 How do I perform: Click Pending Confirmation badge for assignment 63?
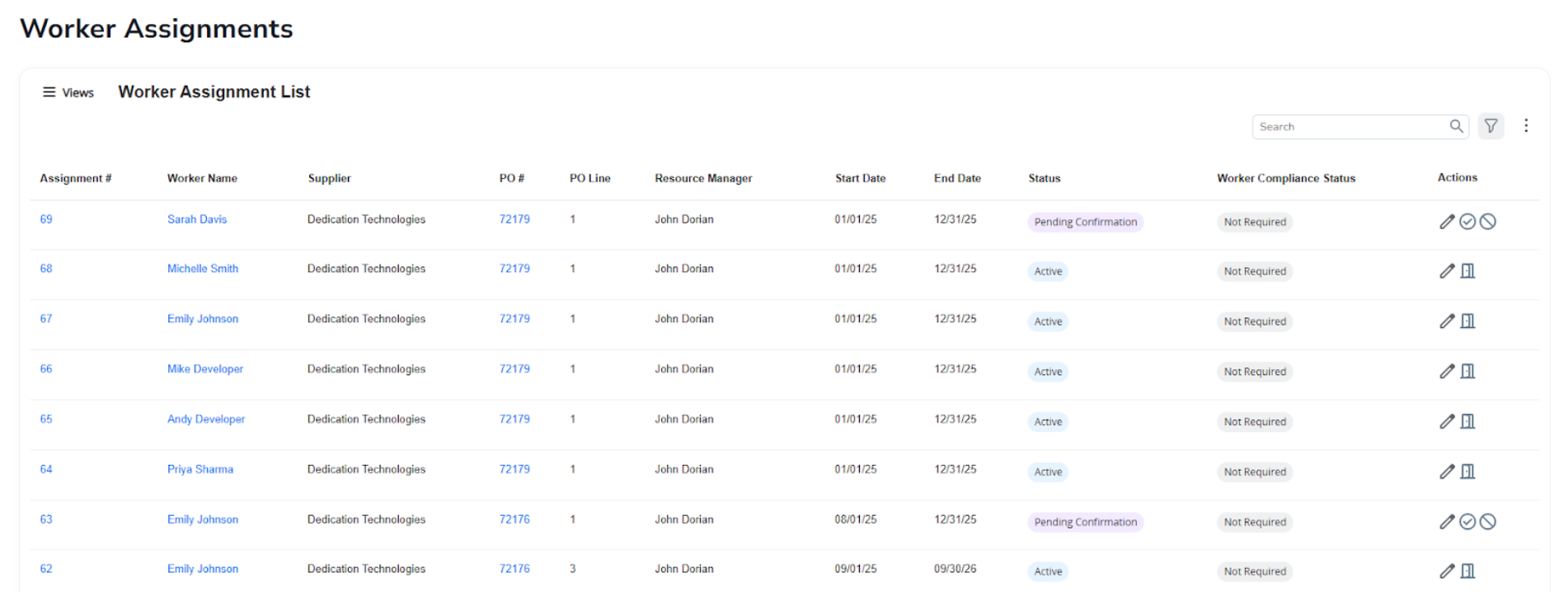1086,523
